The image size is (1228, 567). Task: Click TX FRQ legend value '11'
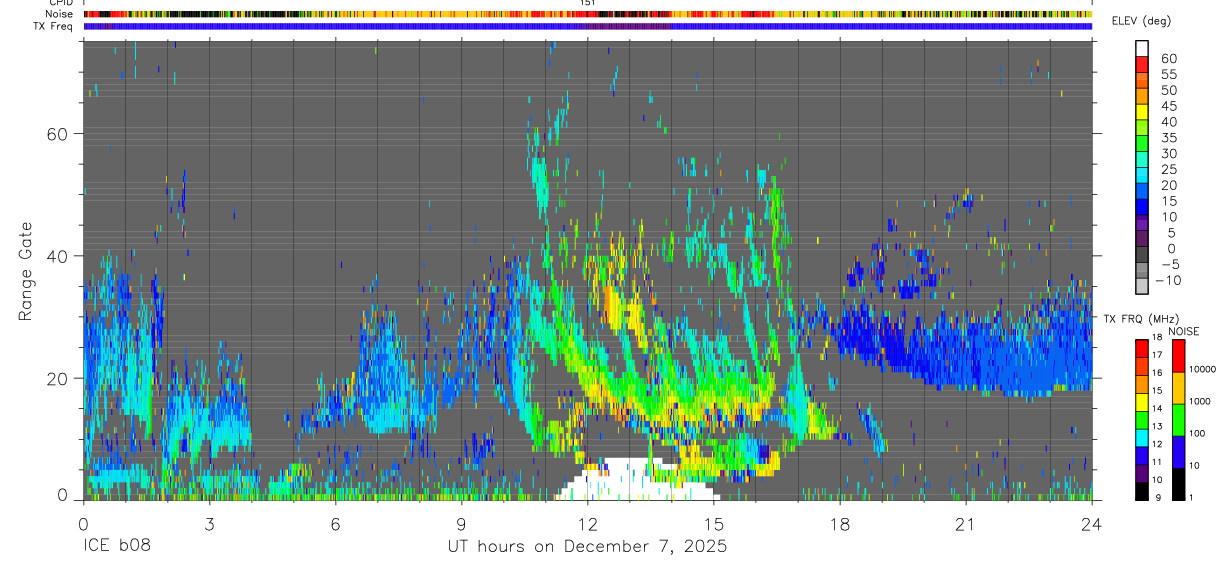click(x=1157, y=463)
